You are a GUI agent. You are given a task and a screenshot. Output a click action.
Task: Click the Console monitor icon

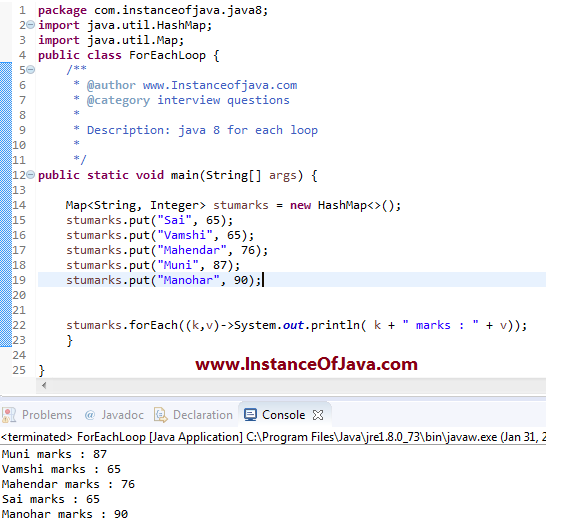tap(250, 415)
